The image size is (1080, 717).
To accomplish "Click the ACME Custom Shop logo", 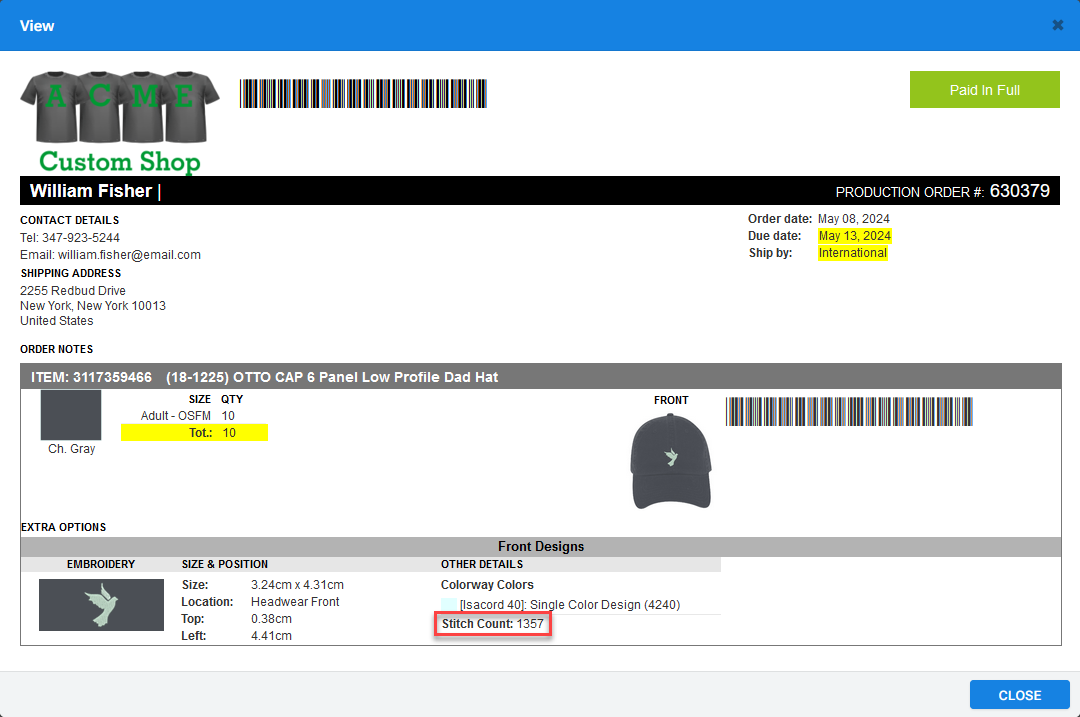I will pyautogui.click(x=119, y=122).
